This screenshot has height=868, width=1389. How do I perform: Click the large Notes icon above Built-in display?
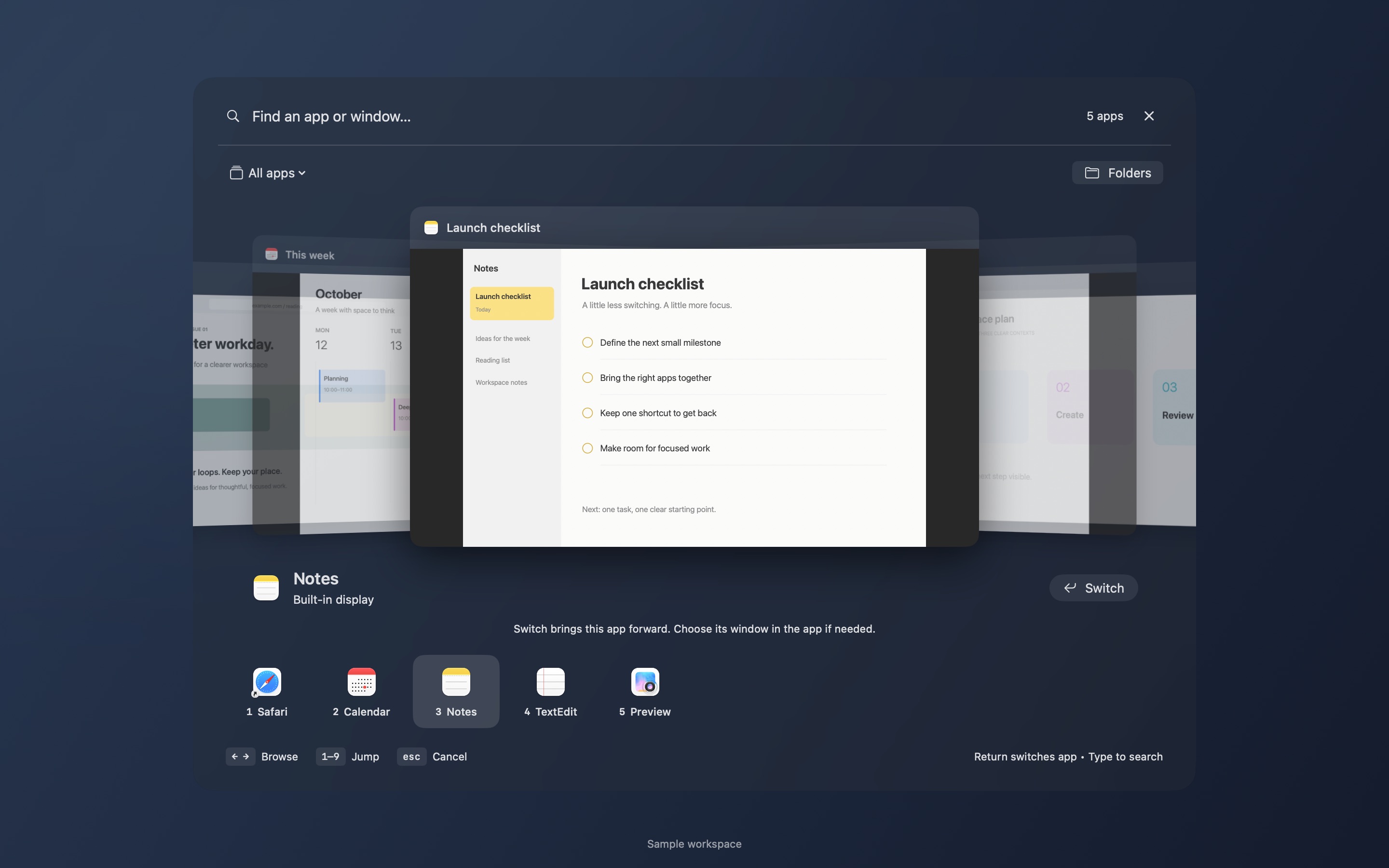tap(266, 588)
